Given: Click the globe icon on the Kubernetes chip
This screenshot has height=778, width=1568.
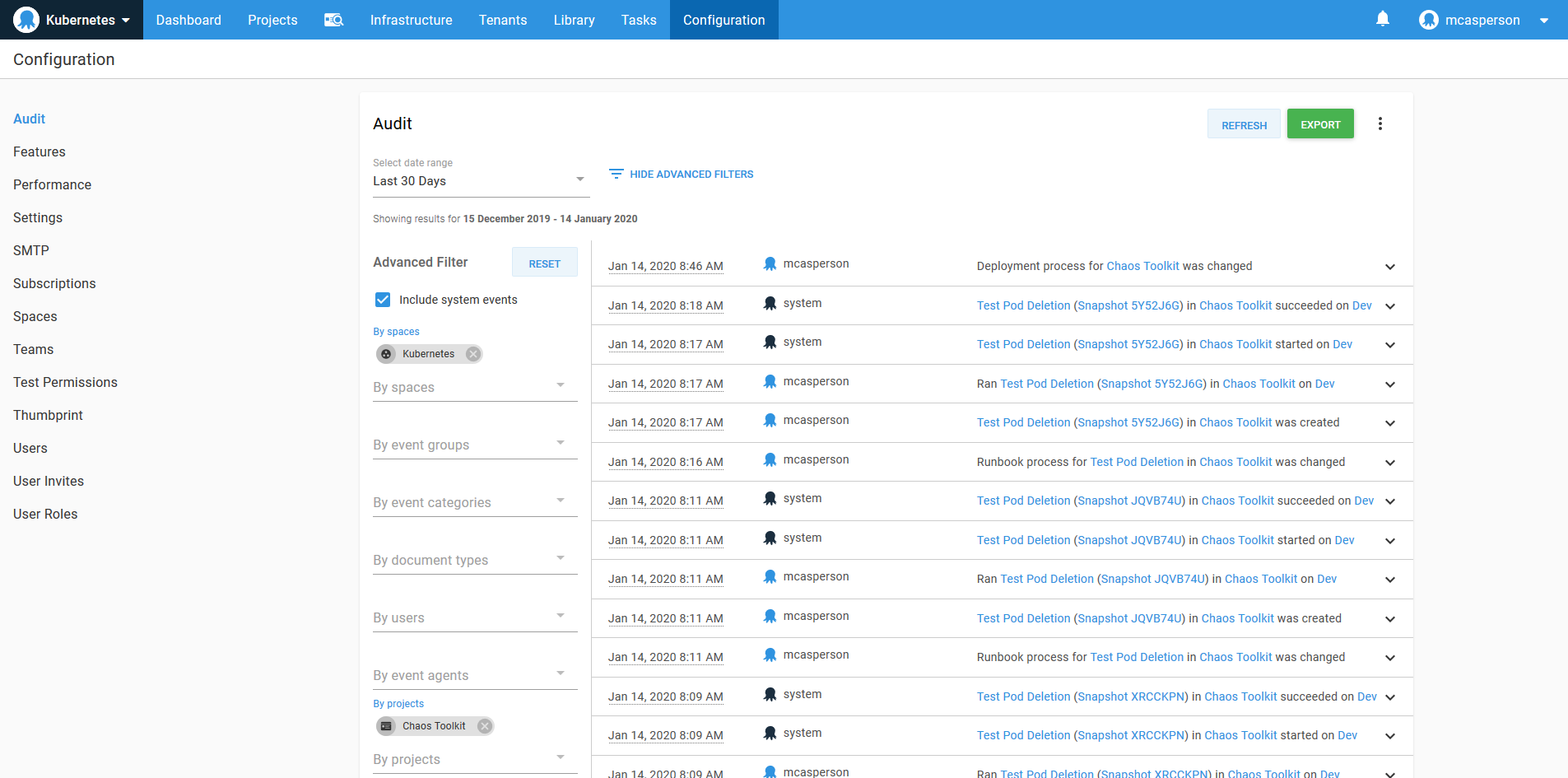Looking at the screenshot, I should pos(386,354).
